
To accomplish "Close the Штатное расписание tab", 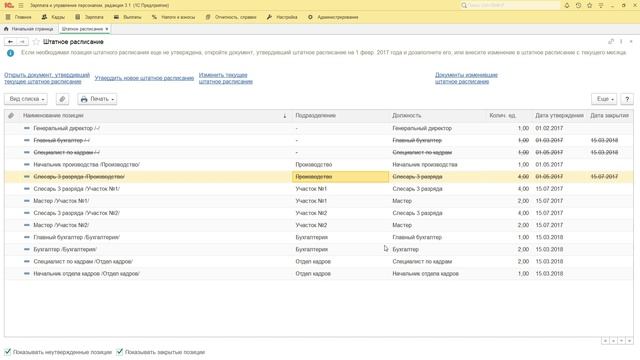I will [107, 29].
